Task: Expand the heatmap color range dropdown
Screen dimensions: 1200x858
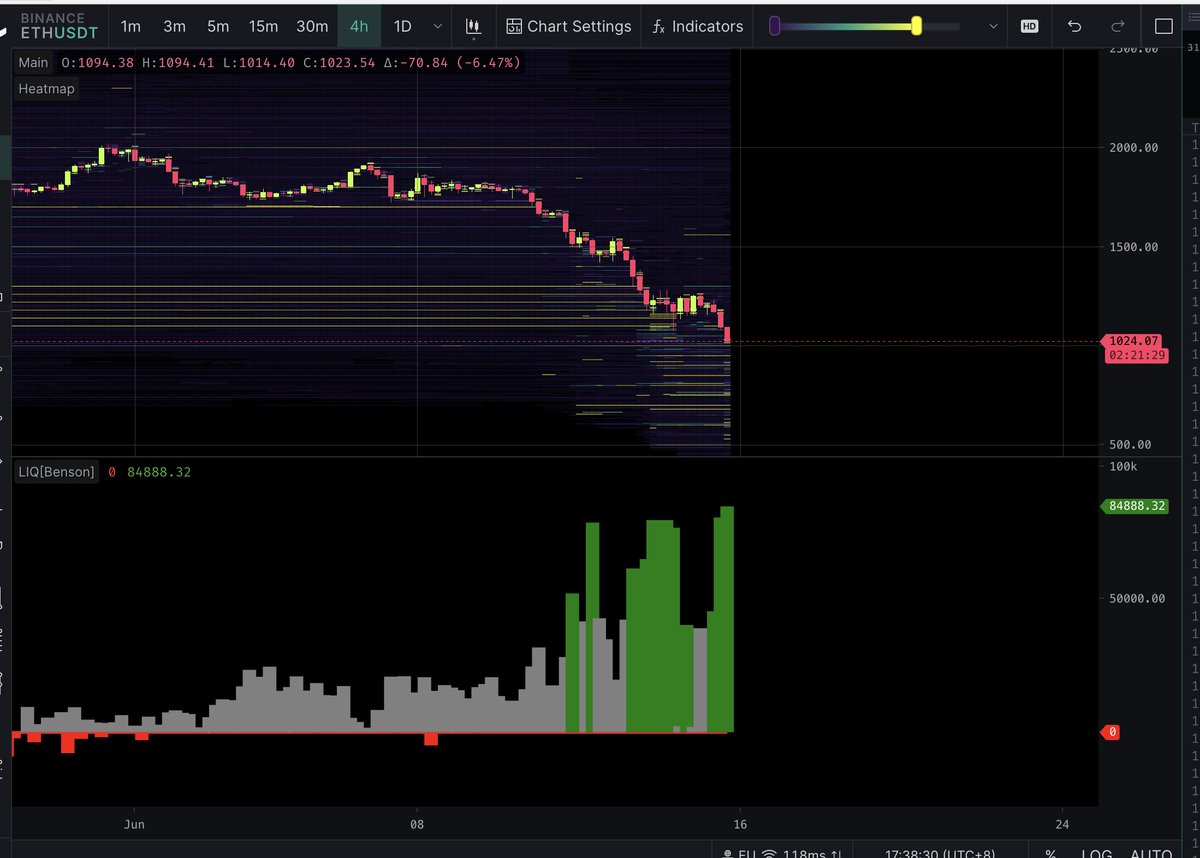Action: 993,27
